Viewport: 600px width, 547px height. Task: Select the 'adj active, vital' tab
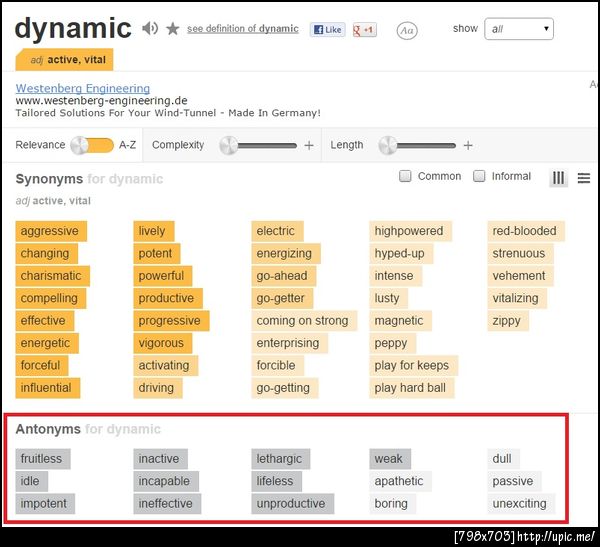64,60
